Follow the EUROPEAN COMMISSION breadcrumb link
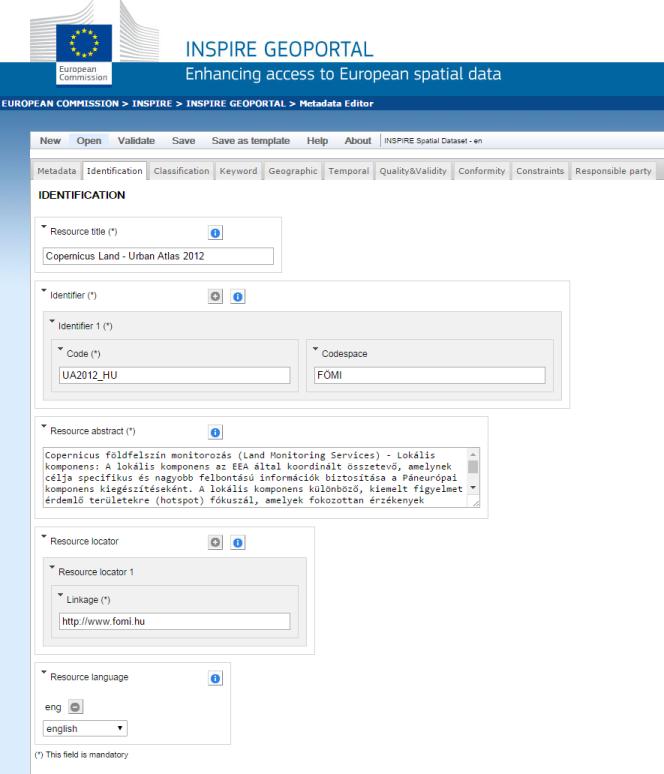The image size is (664, 774). (x=60, y=104)
